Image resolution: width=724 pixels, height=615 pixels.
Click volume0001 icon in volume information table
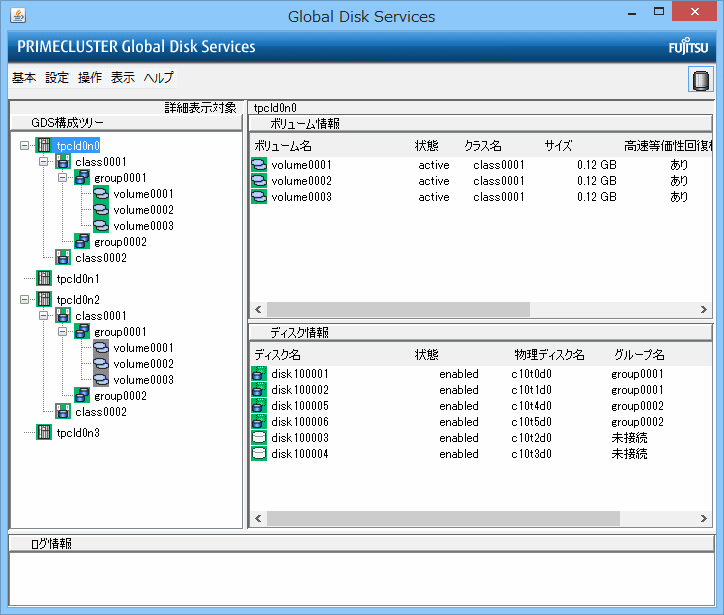tap(259, 164)
